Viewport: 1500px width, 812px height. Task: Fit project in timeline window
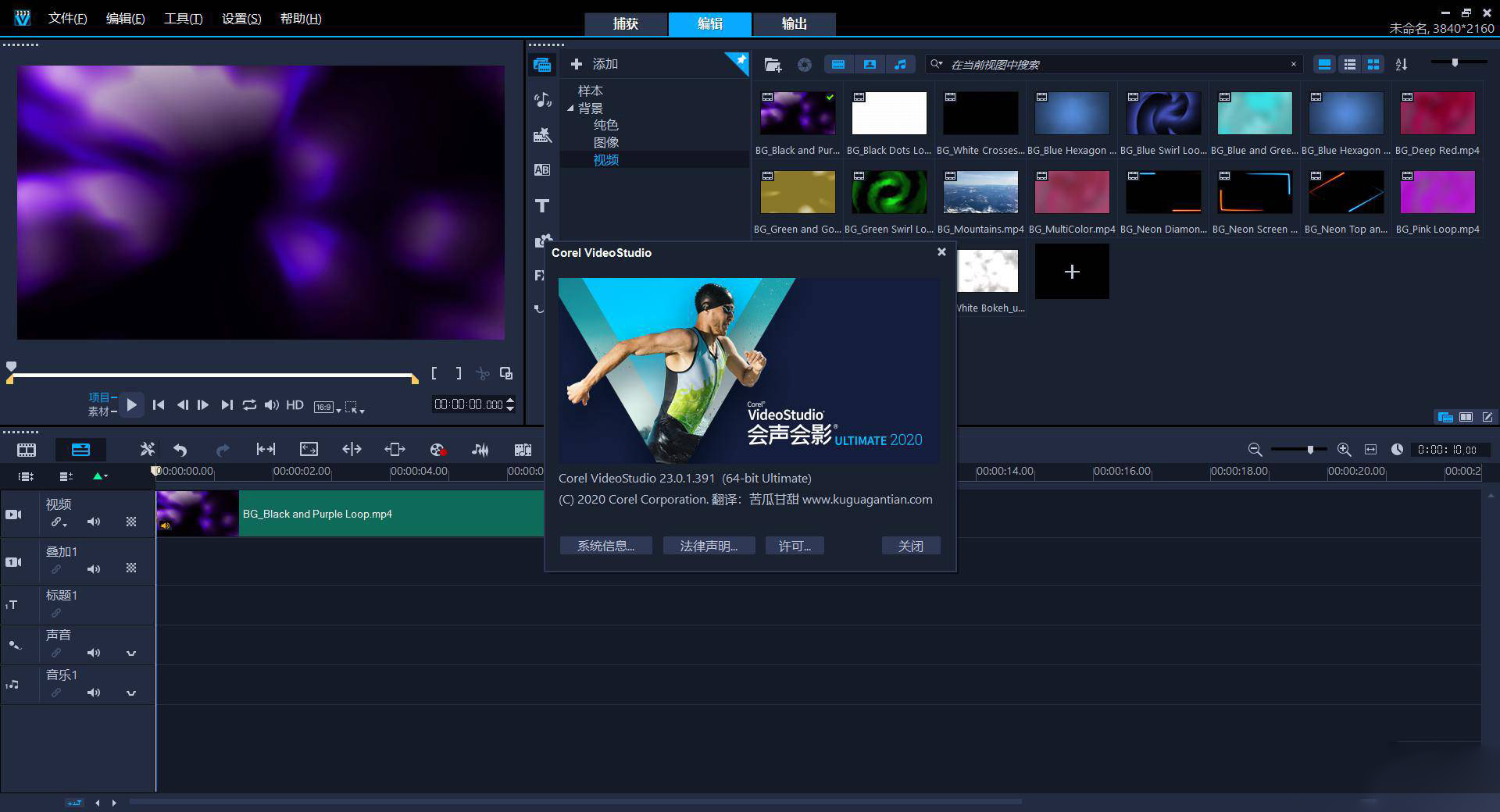[x=1370, y=450]
